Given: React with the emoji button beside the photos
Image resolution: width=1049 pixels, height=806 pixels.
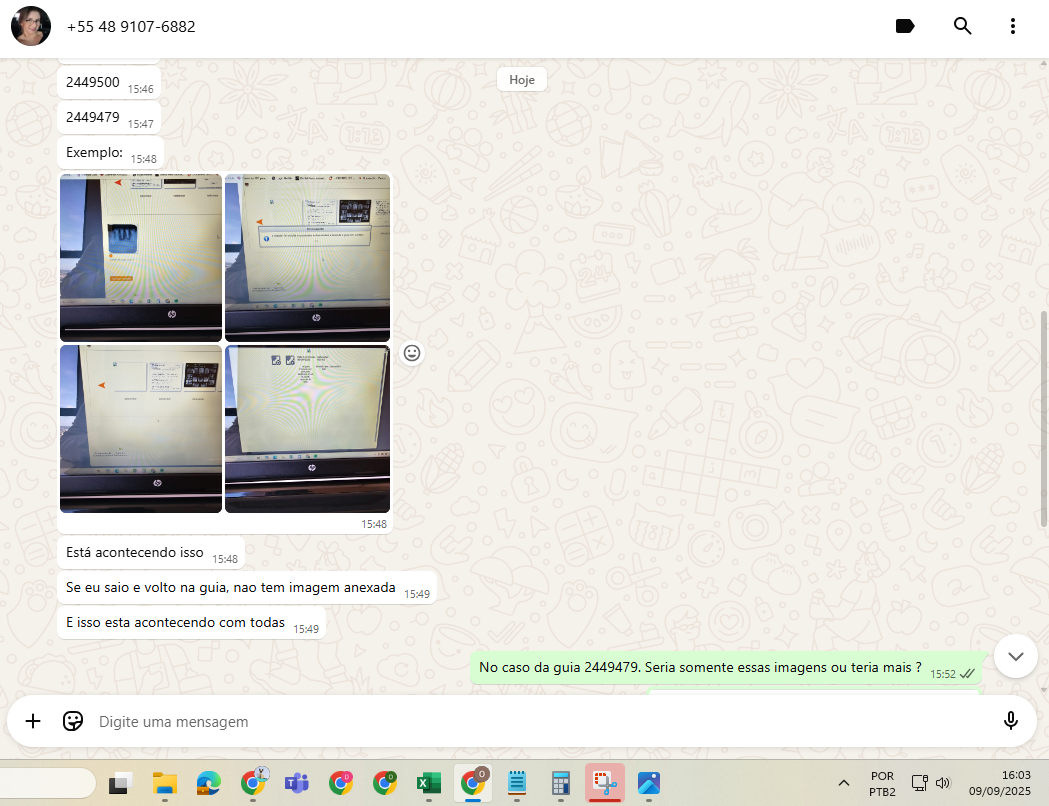Looking at the screenshot, I should 412,353.
